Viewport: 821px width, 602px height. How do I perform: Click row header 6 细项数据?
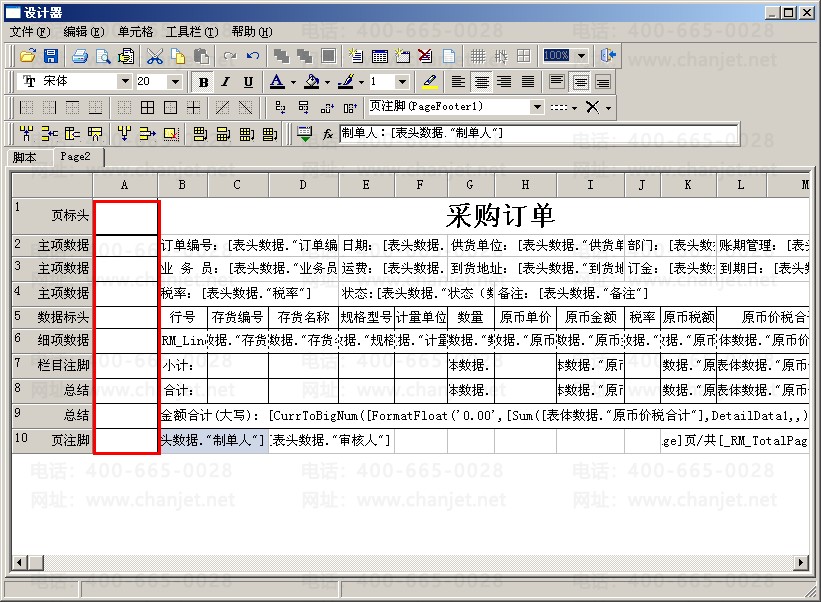click(x=52, y=340)
